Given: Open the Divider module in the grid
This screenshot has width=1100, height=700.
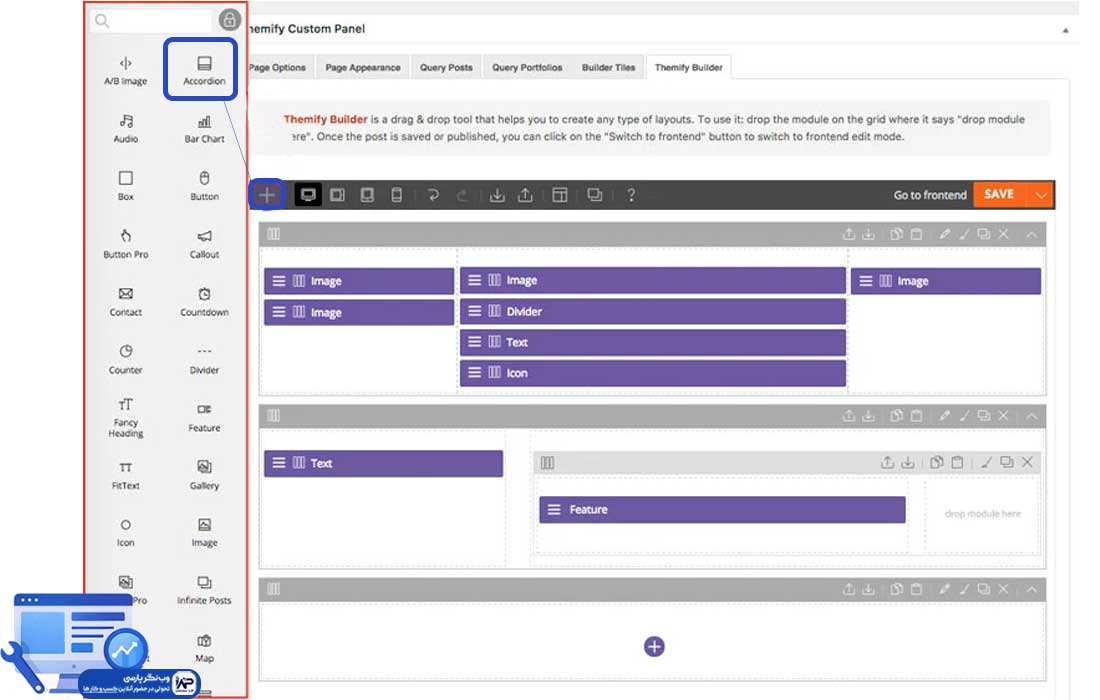Looking at the screenshot, I should [652, 311].
